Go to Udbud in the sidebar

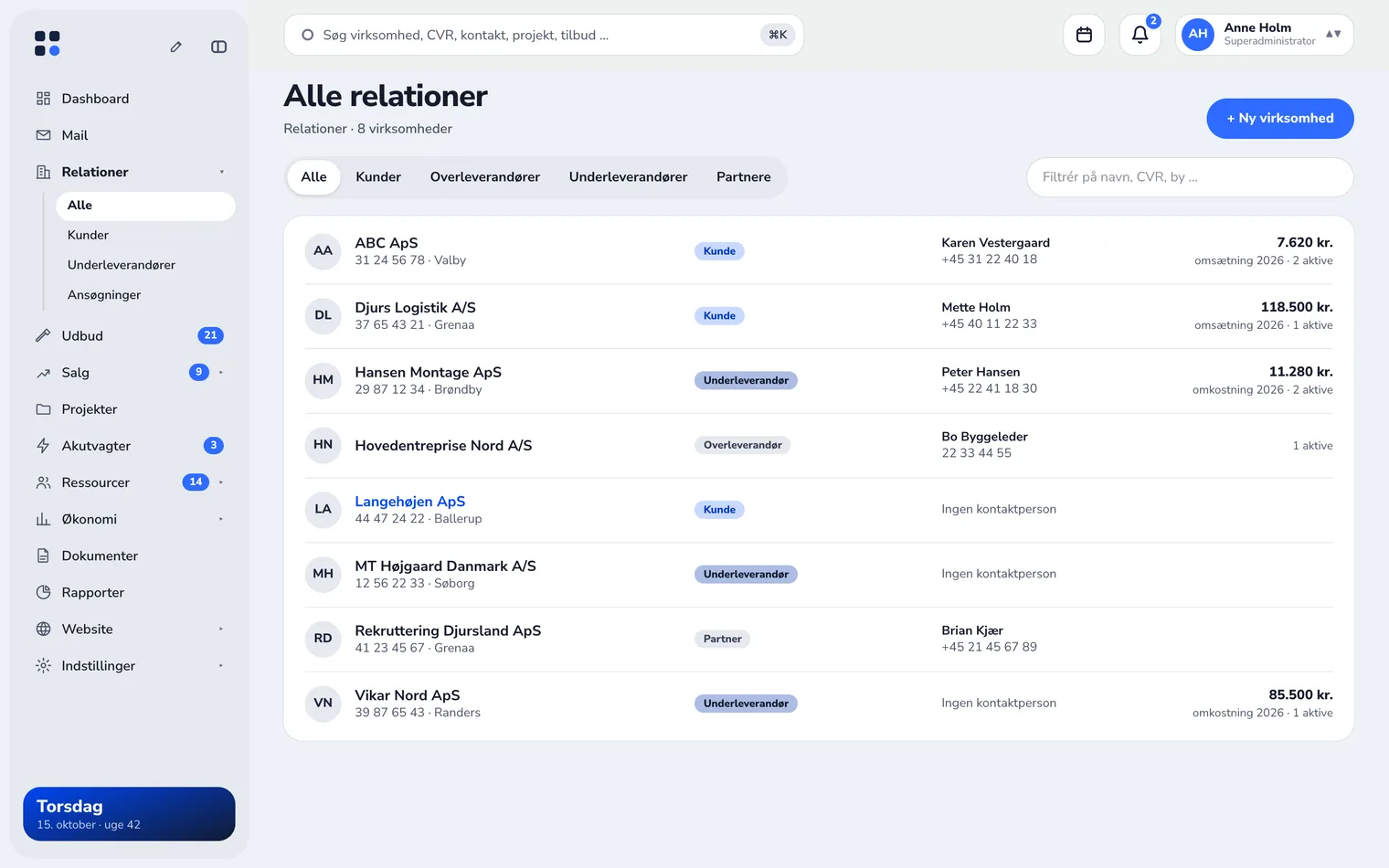click(x=129, y=336)
